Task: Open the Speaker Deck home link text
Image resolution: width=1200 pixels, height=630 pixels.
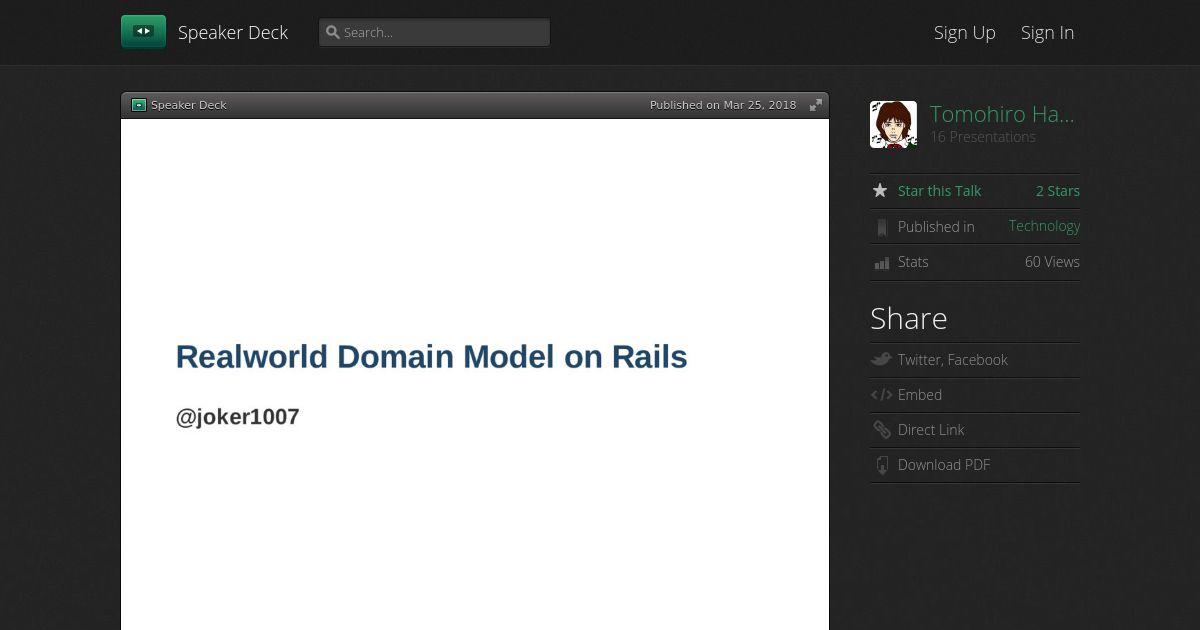Action: (x=233, y=32)
